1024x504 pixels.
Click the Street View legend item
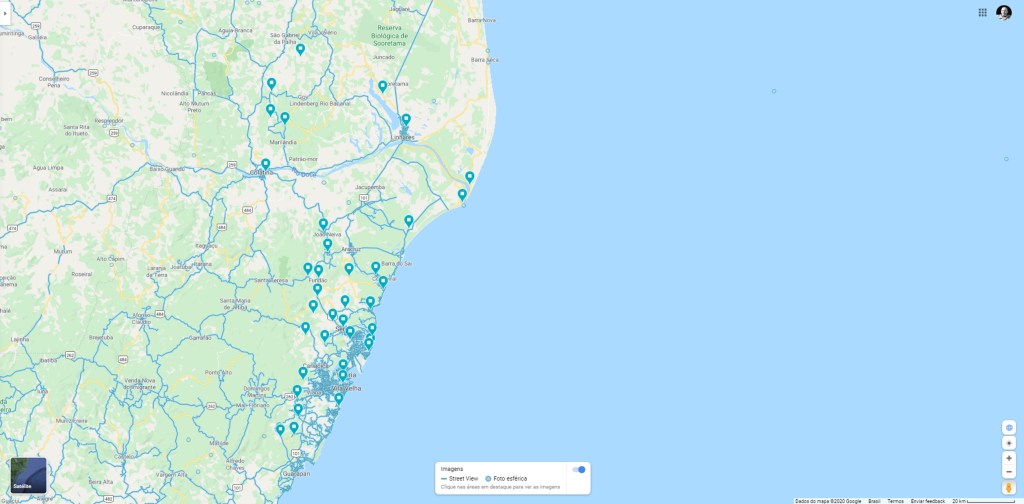coord(462,479)
